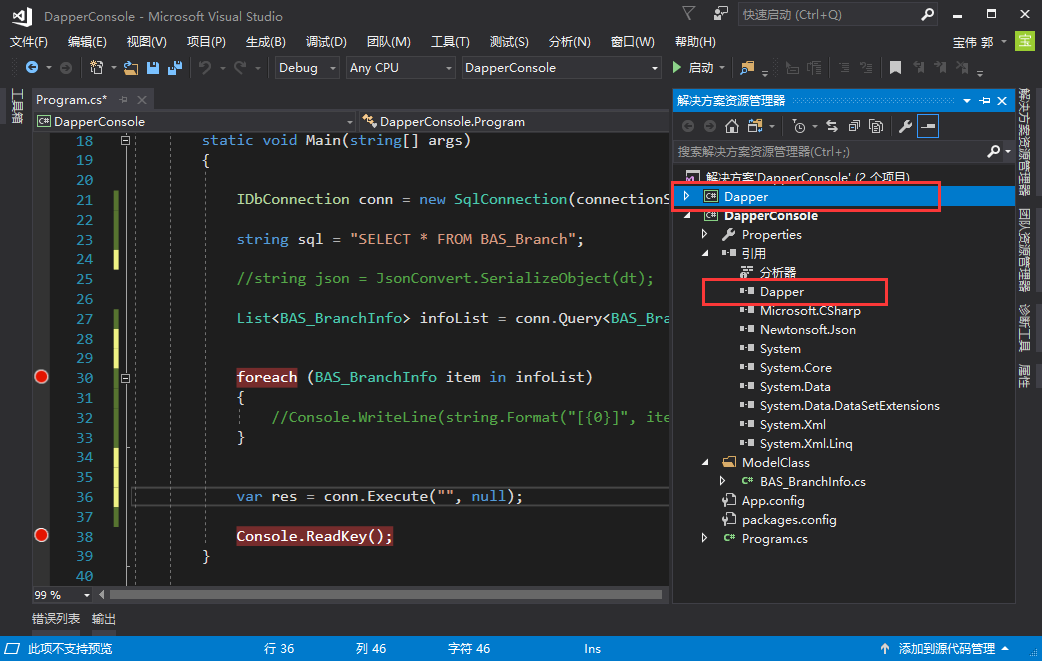Select Newtonsoft.Json in the references list

(x=807, y=330)
